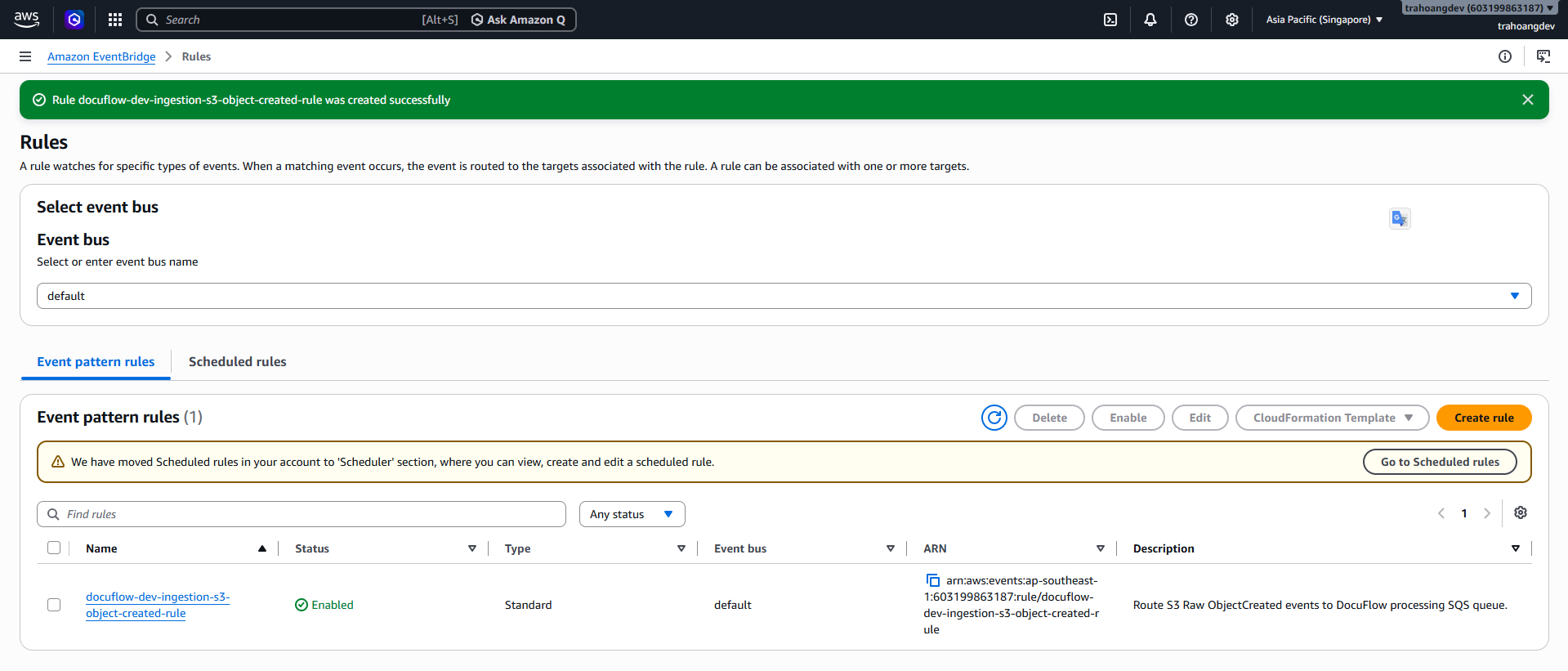Image resolution: width=1568 pixels, height=671 pixels.
Task: Go to next page of rules
Action: 1487,513
